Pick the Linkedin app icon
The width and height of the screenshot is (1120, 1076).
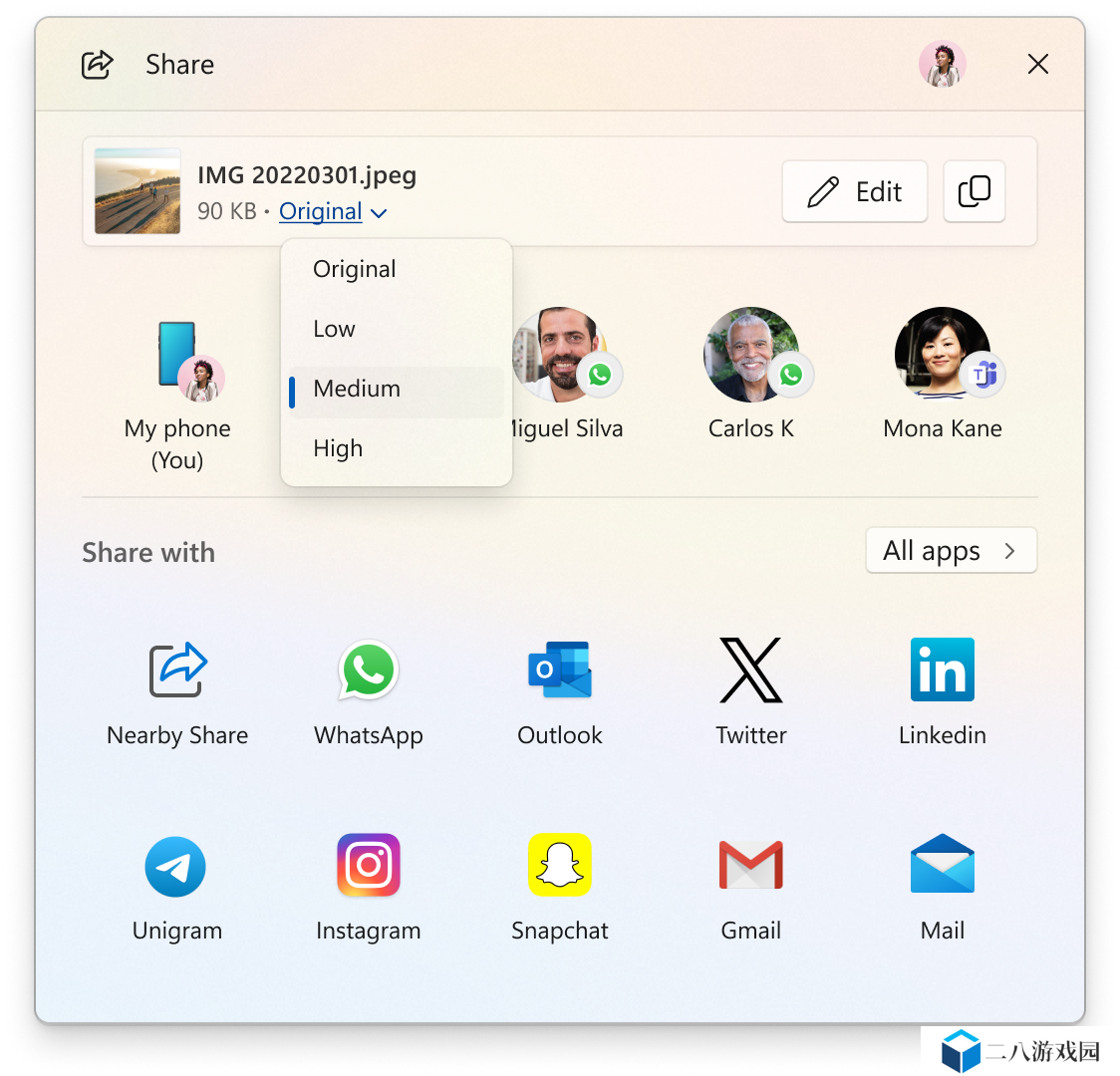point(943,670)
